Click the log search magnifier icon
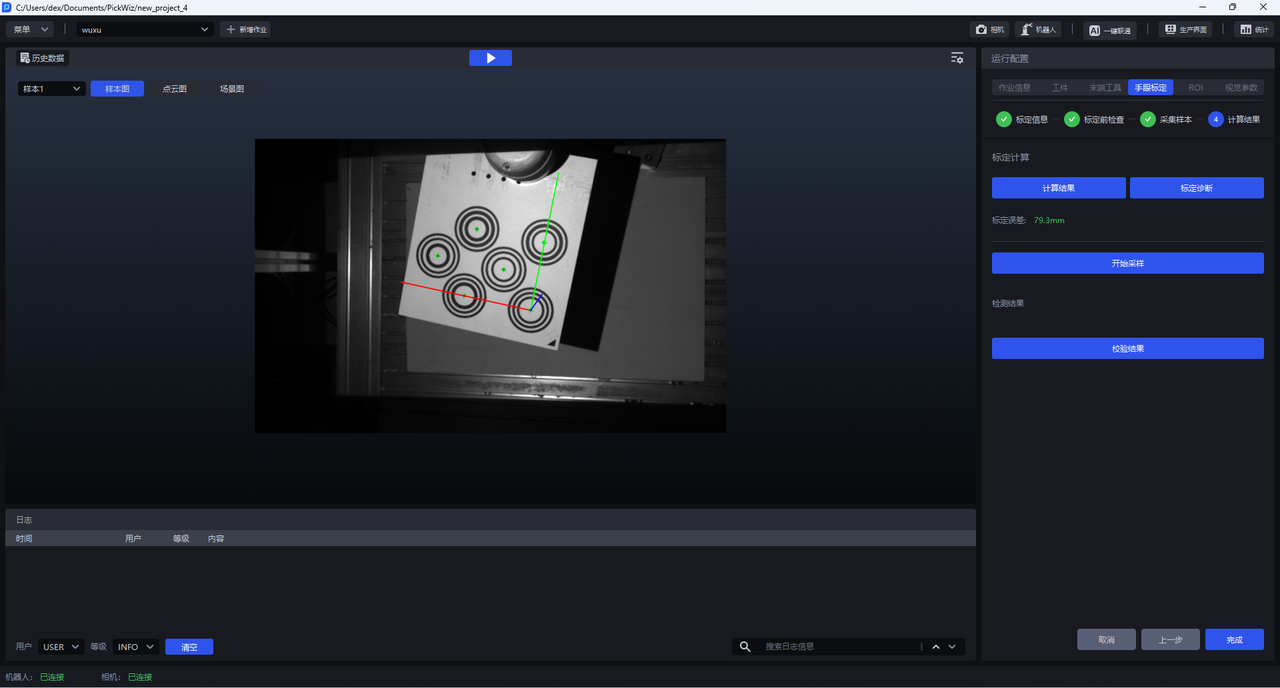The image size is (1280, 688). click(745, 647)
